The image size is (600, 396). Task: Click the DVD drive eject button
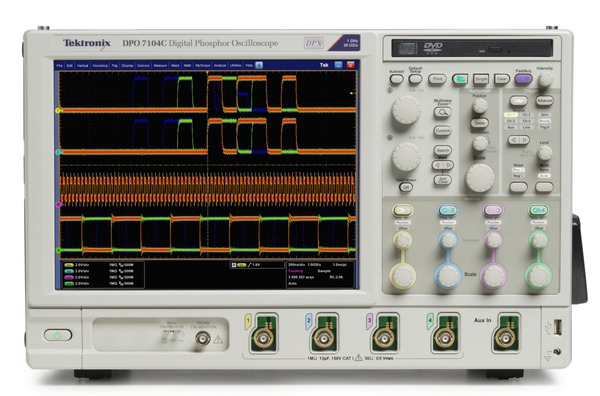point(495,49)
